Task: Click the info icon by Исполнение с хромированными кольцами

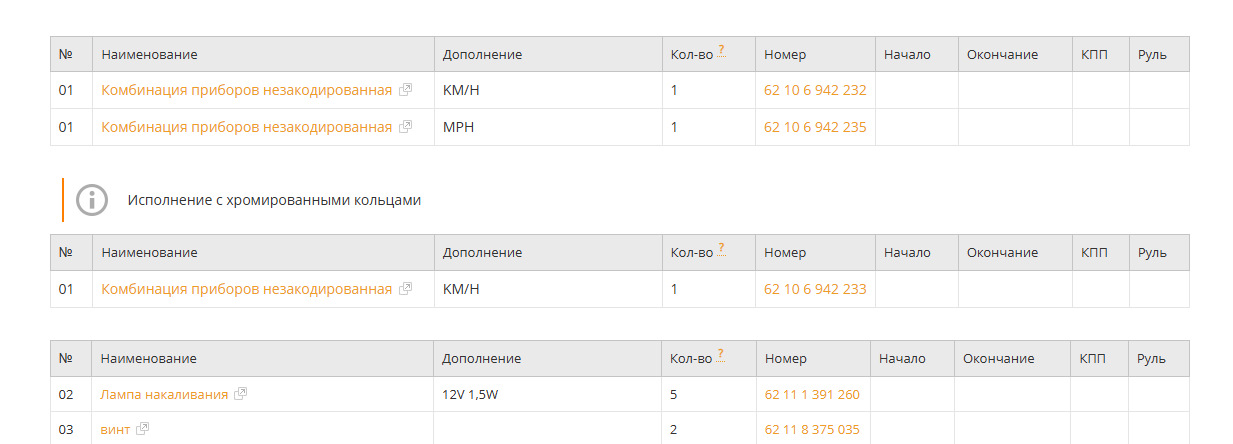Action: pos(92,200)
